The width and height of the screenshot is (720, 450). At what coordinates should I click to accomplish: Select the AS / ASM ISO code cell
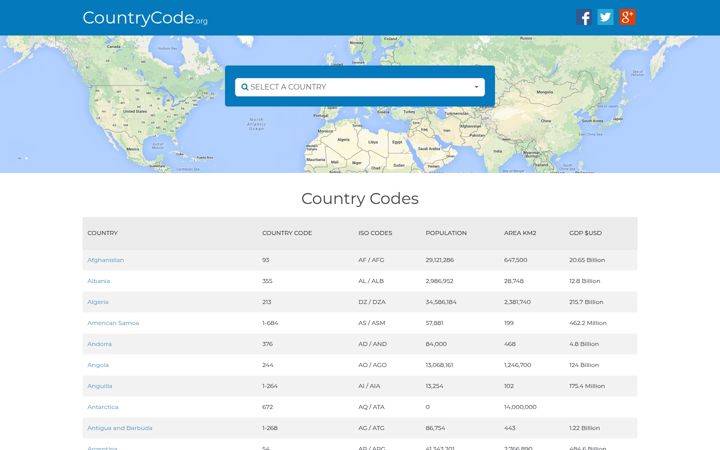point(371,323)
